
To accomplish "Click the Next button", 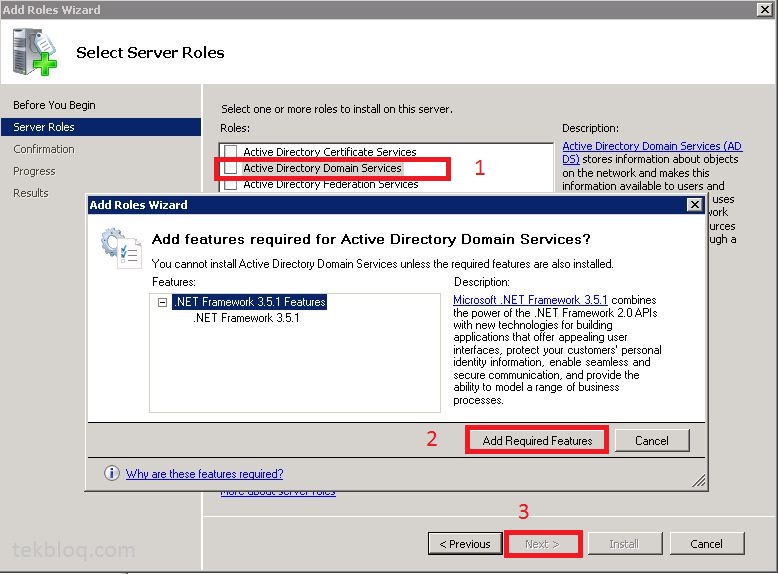I will 542,544.
